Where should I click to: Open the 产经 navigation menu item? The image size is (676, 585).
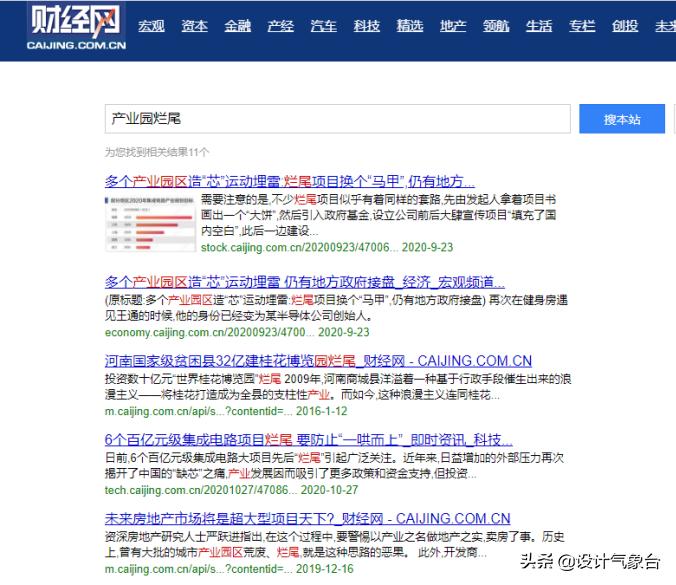pos(281,26)
